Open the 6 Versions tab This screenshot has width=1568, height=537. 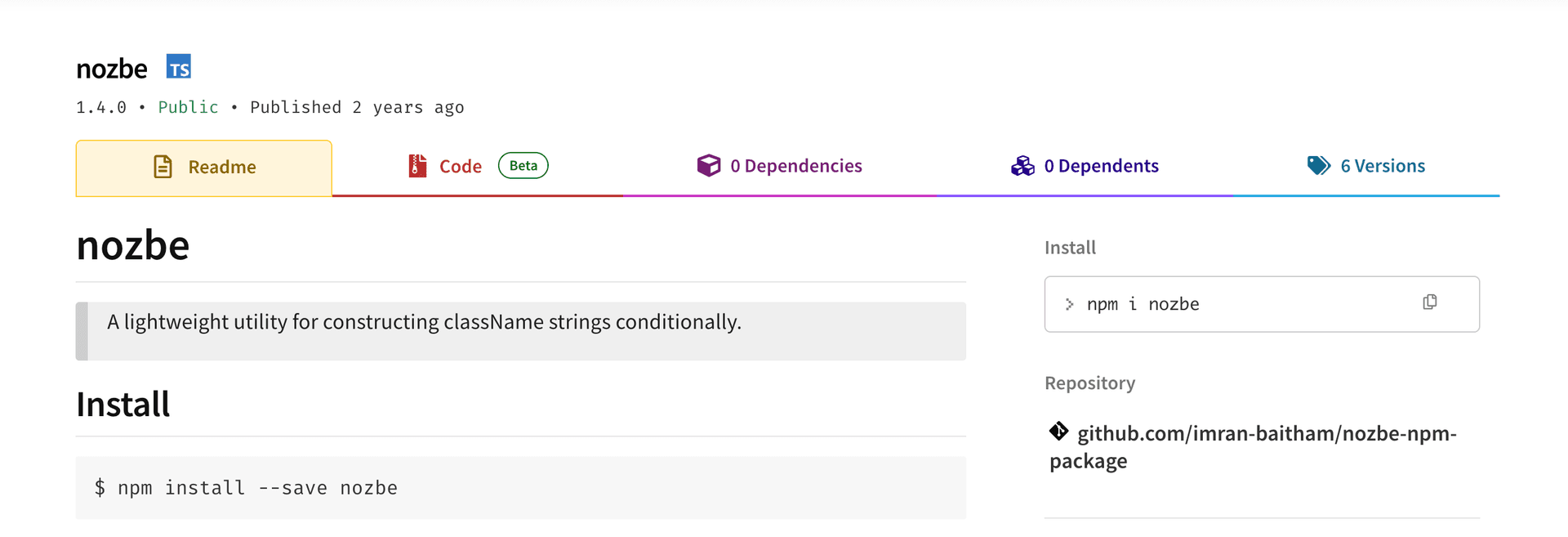tap(1382, 166)
